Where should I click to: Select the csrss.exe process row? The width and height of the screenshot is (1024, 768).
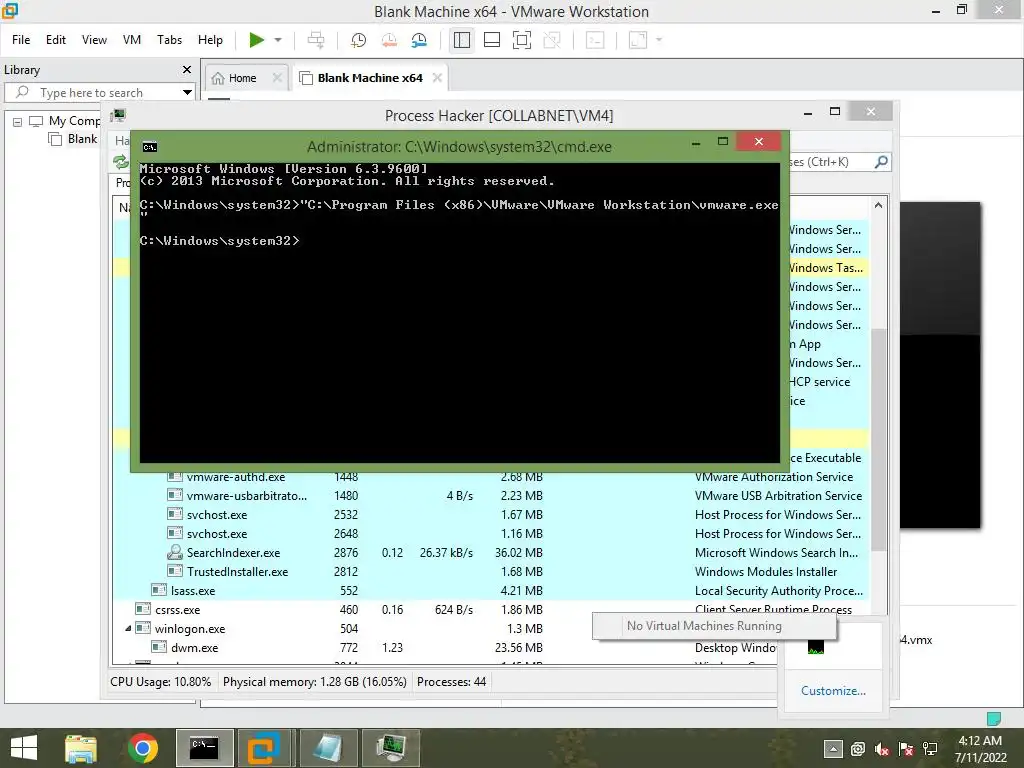(x=491, y=610)
